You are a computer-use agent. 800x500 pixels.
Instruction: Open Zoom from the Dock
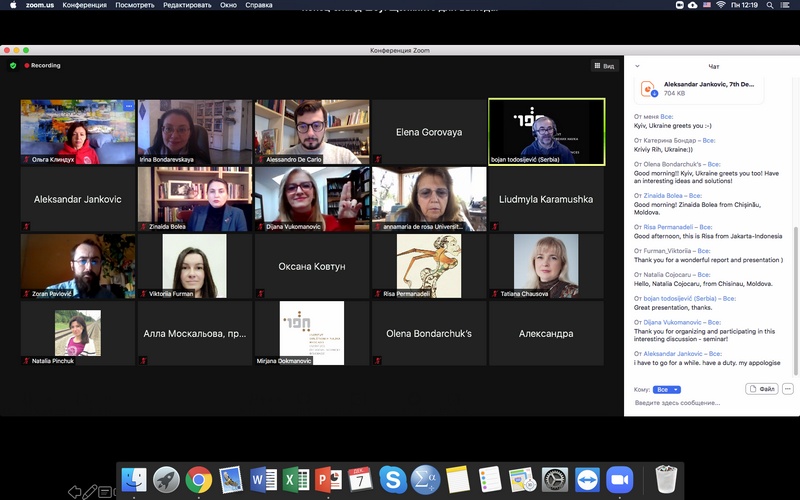coord(620,480)
